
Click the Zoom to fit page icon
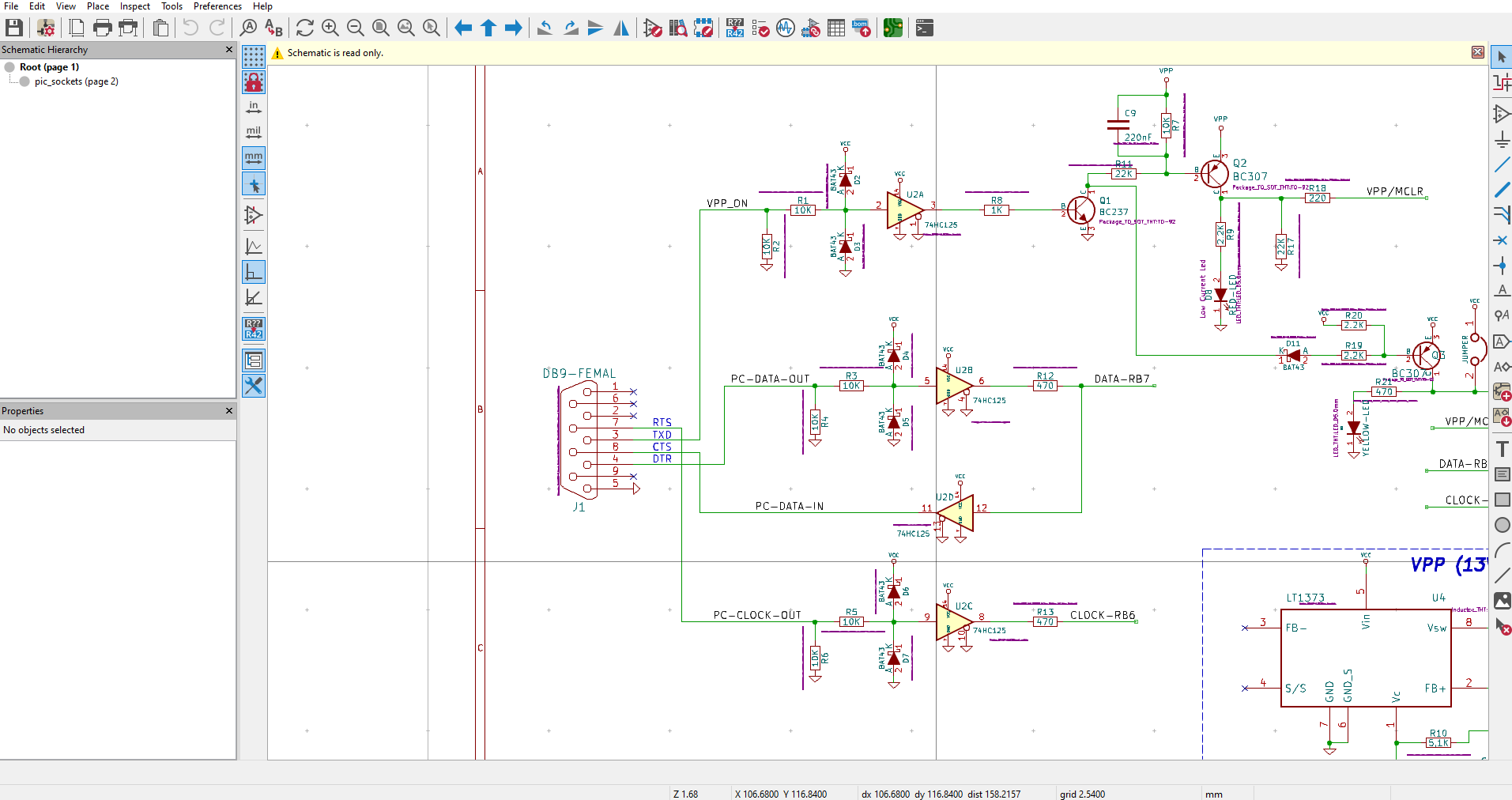[x=381, y=28]
